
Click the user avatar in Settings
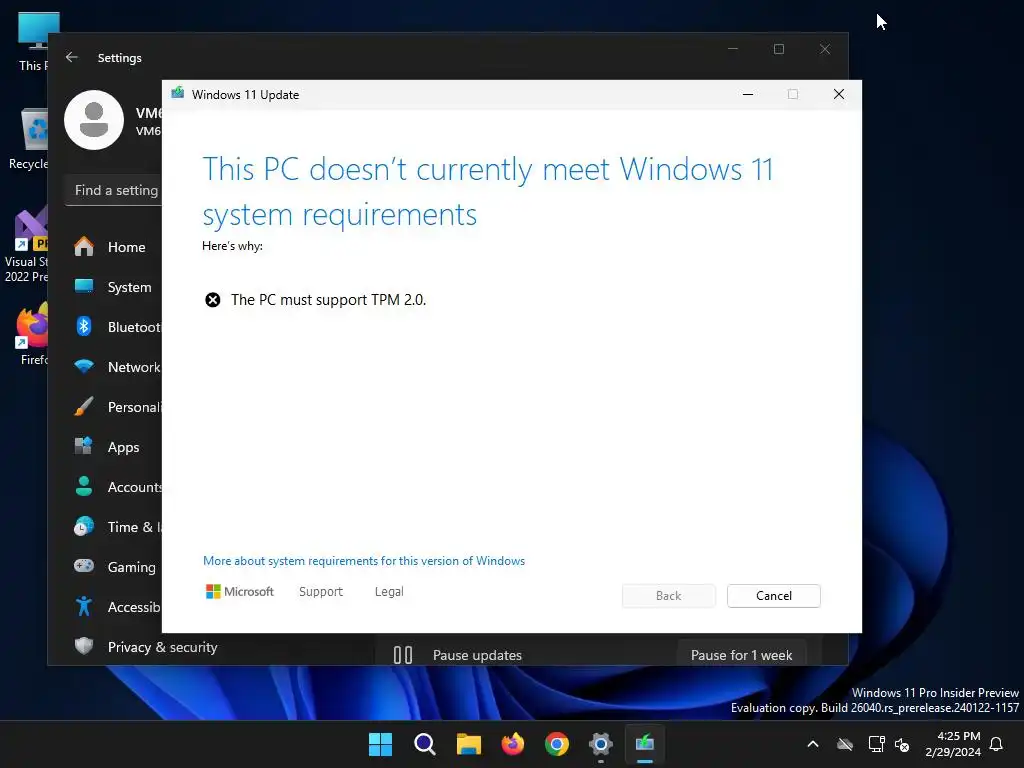(x=94, y=120)
